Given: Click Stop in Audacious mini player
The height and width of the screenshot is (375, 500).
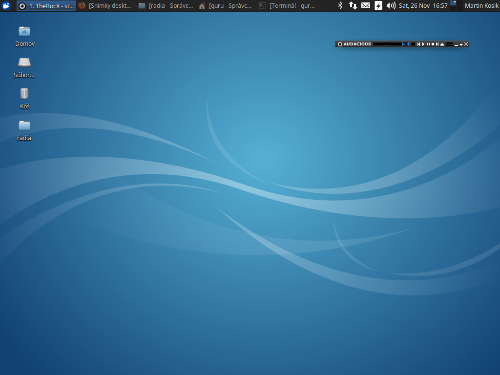Looking at the screenshot, I should click(433, 44).
